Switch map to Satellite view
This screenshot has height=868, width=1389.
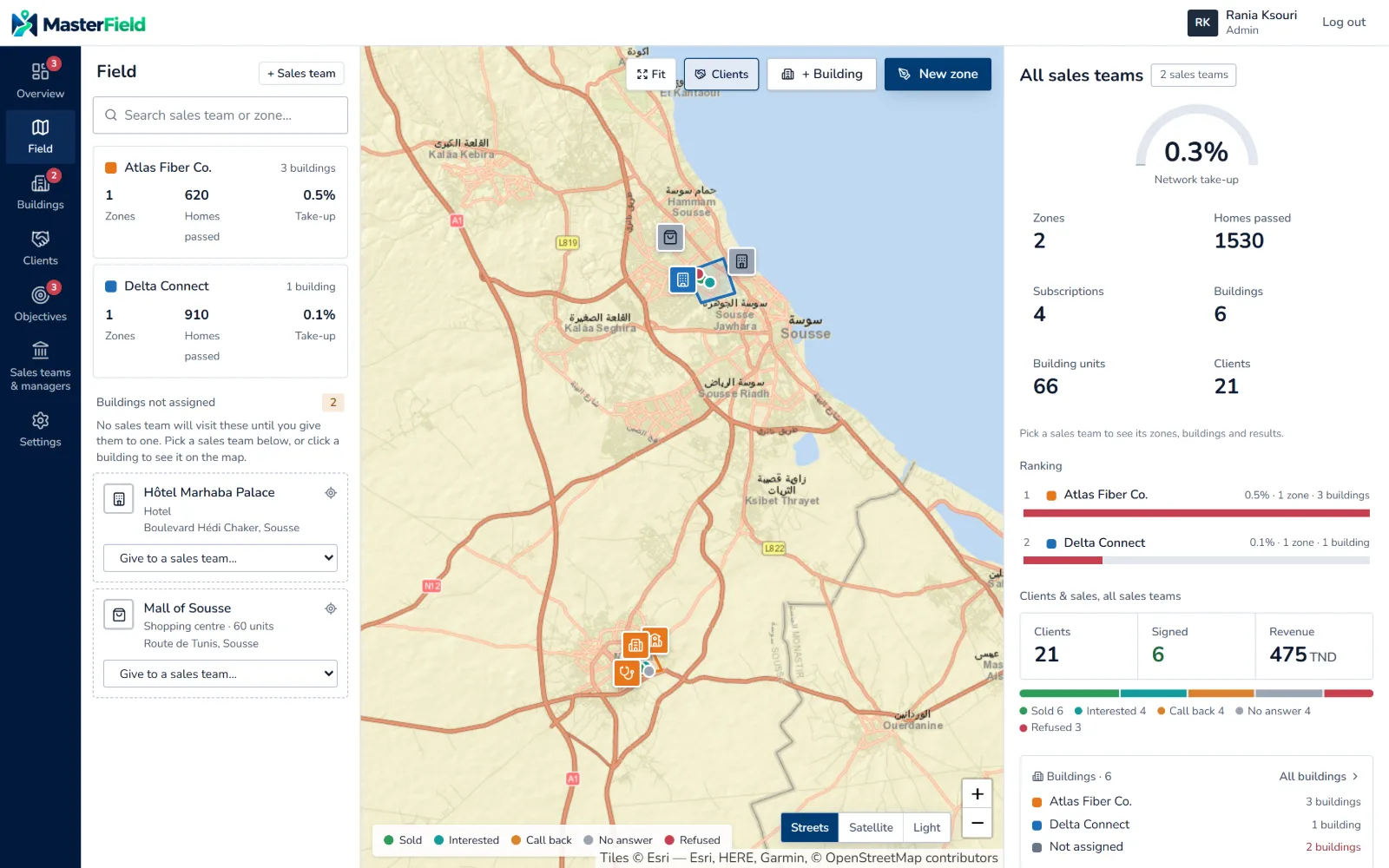coord(871,827)
